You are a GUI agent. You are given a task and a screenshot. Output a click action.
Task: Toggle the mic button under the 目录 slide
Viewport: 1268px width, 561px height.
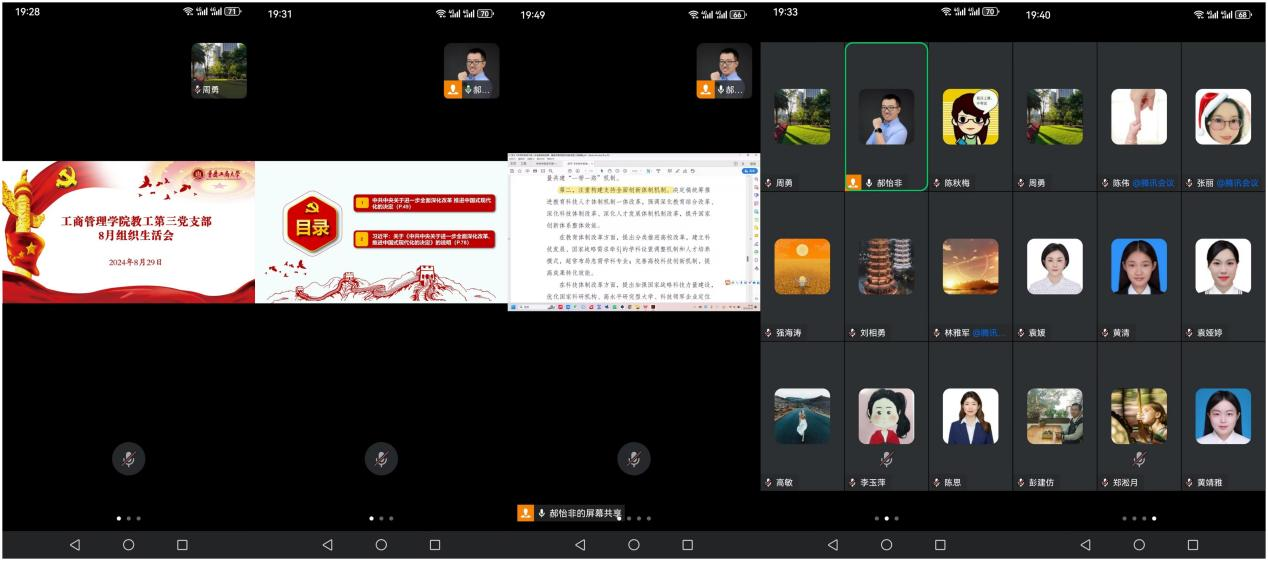(x=381, y=459)
